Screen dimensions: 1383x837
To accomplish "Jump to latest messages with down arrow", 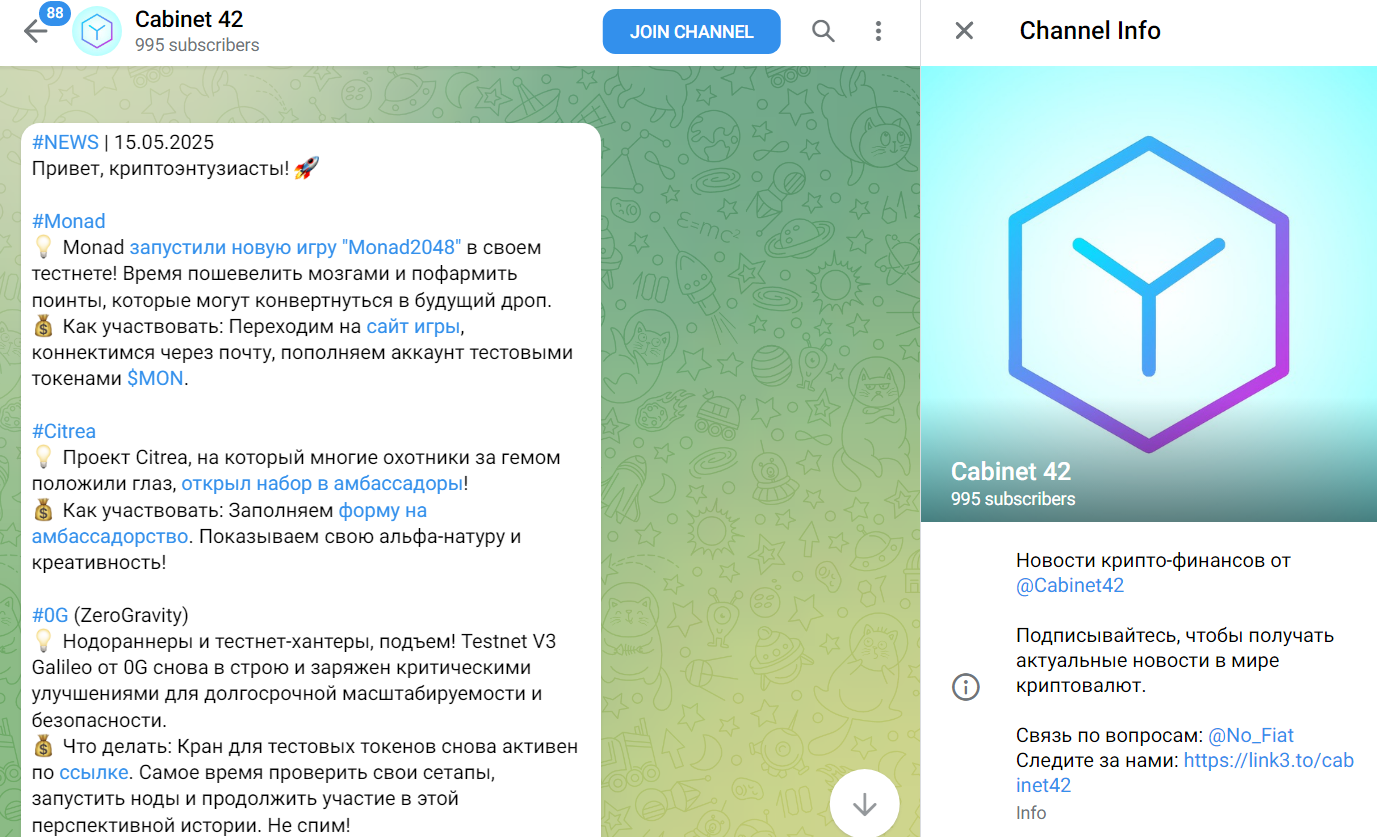I will (x=864, y=804).
